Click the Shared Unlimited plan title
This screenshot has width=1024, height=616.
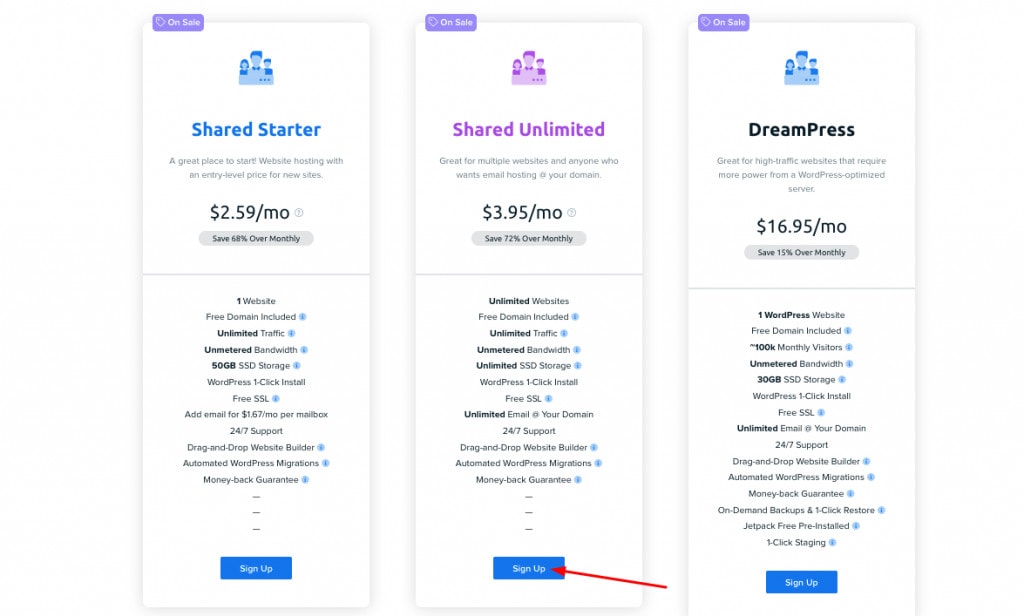pyautogui.click(x=529, y=129)
